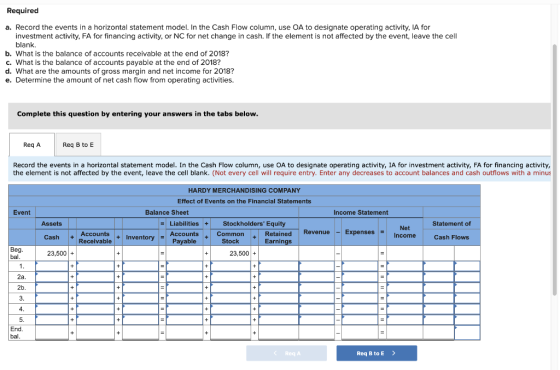Select the Revenue cell for event 2a
560x370 pixels.
pyautogui.click(x=316, y=277)
